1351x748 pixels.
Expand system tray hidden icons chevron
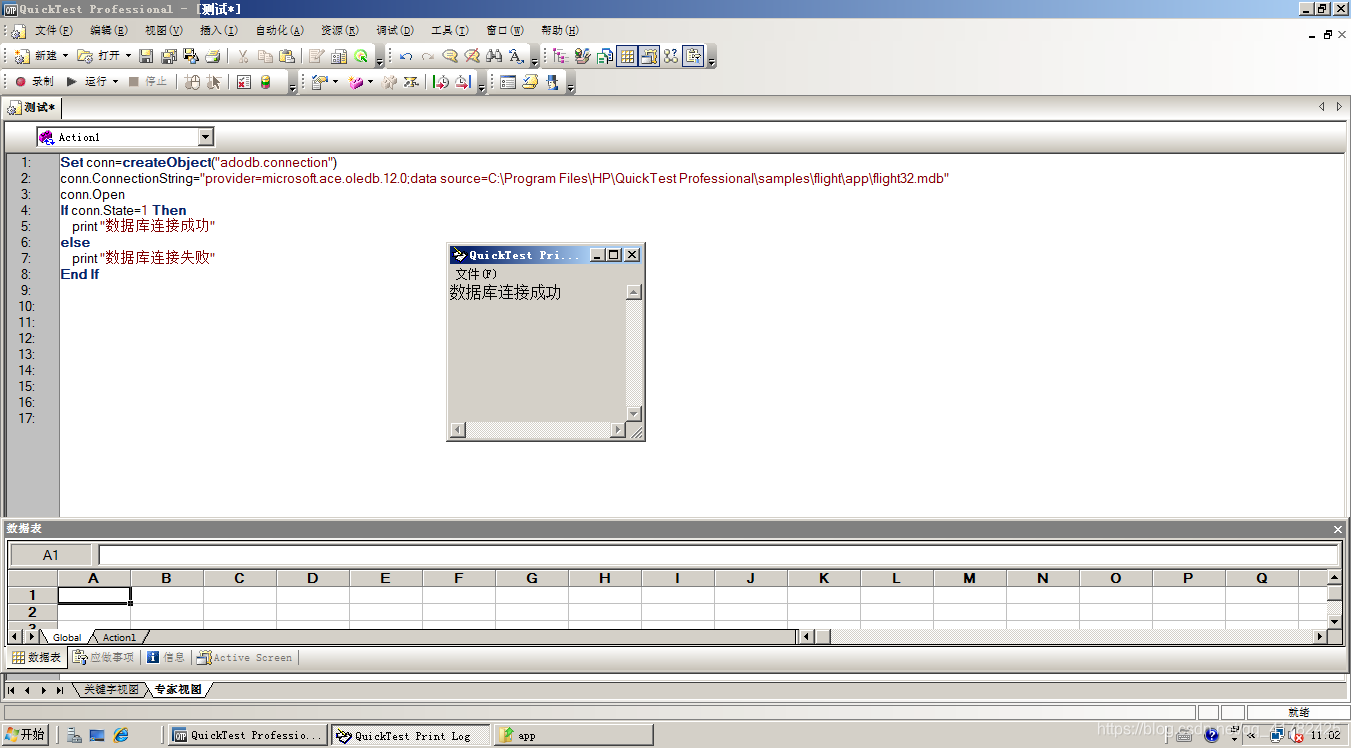(1251, 735)
